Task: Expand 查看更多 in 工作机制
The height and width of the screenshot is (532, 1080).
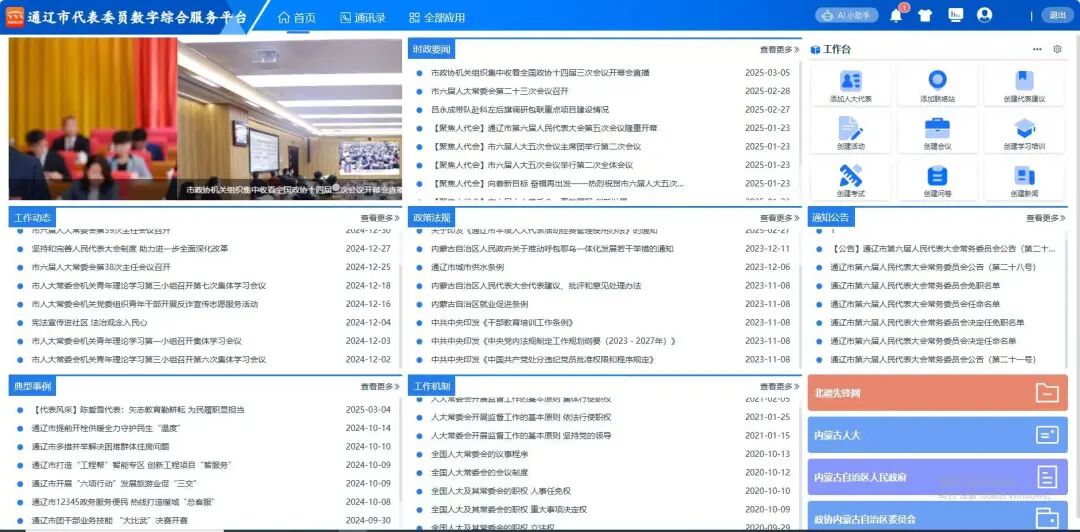Action: pyautogui.click(x=779, y=387)
